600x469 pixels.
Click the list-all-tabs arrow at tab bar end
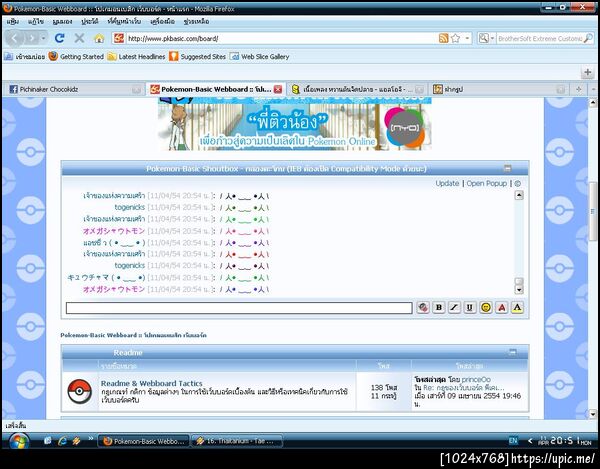pyautogui.click(x=593, y=89)
